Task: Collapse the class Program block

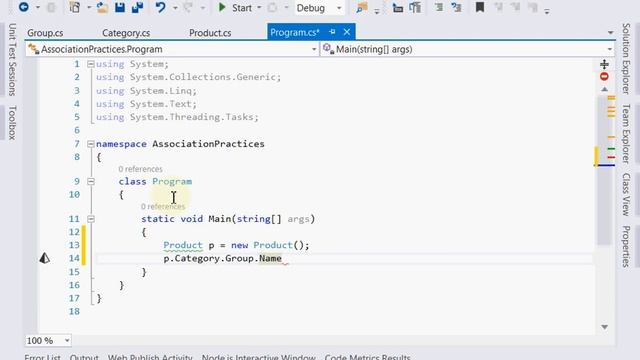Action: [x=91, y=181]
